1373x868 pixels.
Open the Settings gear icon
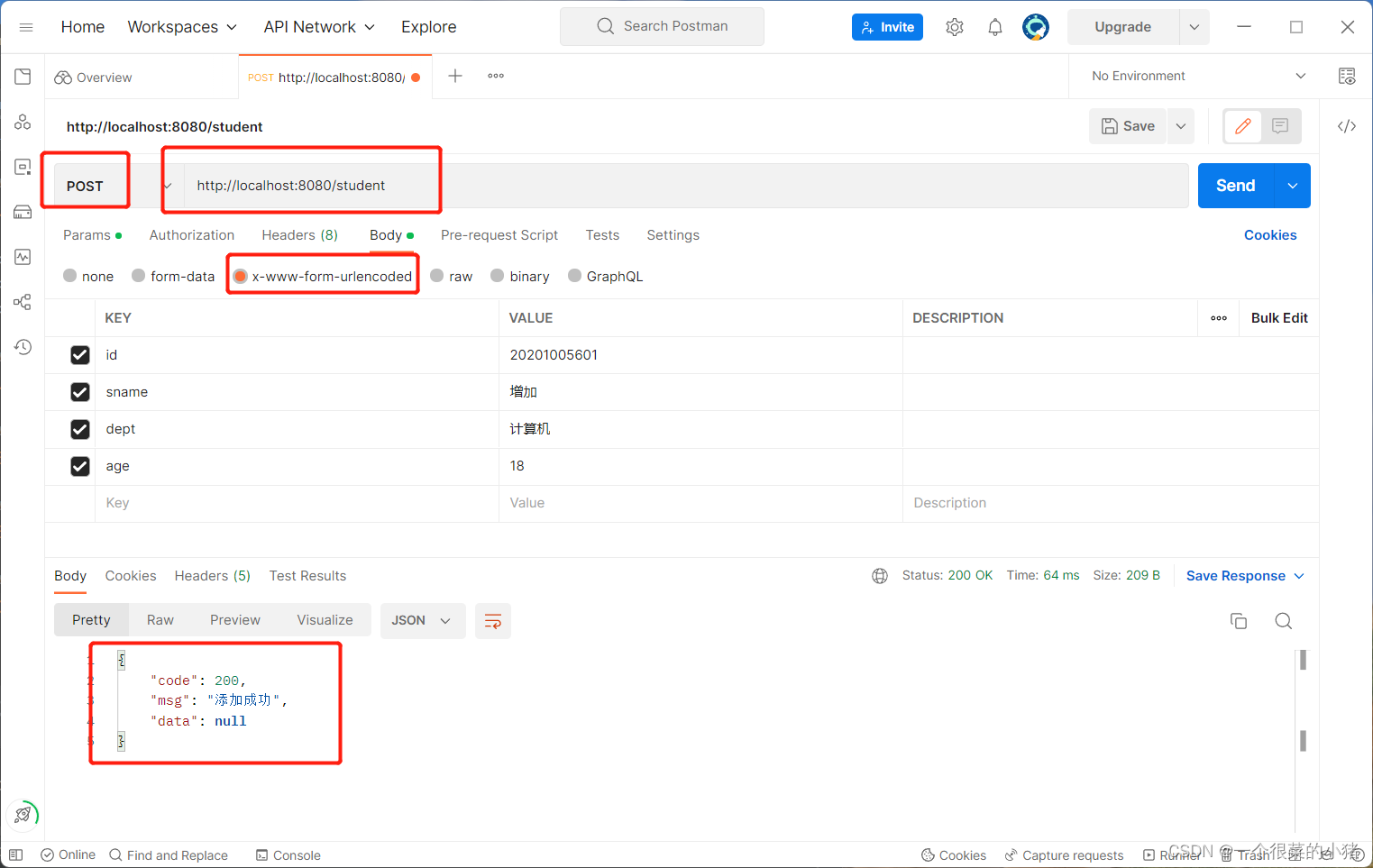point(955,27)
